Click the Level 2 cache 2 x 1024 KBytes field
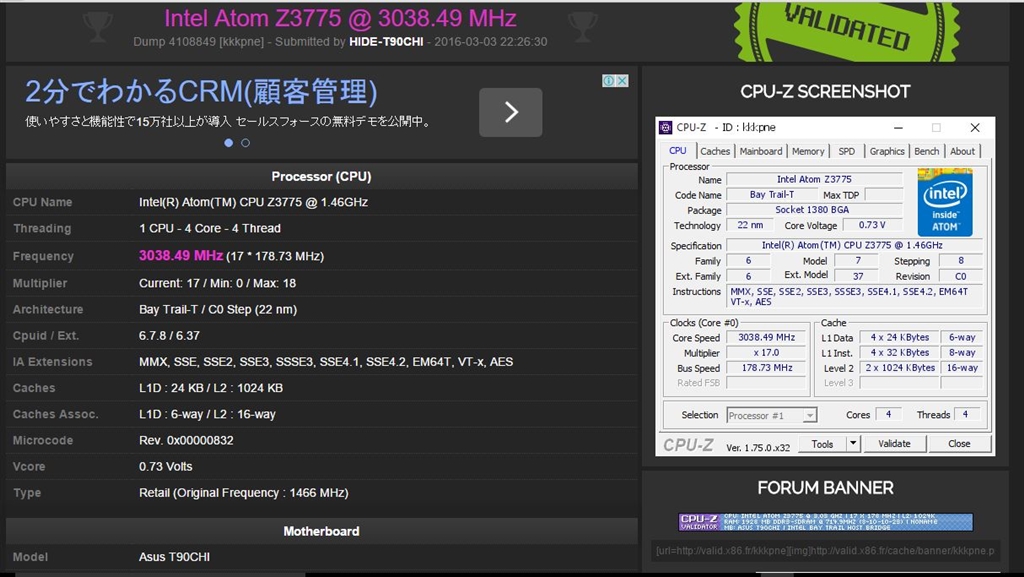This screenshot has height=577, width=1024. [899, 368]
